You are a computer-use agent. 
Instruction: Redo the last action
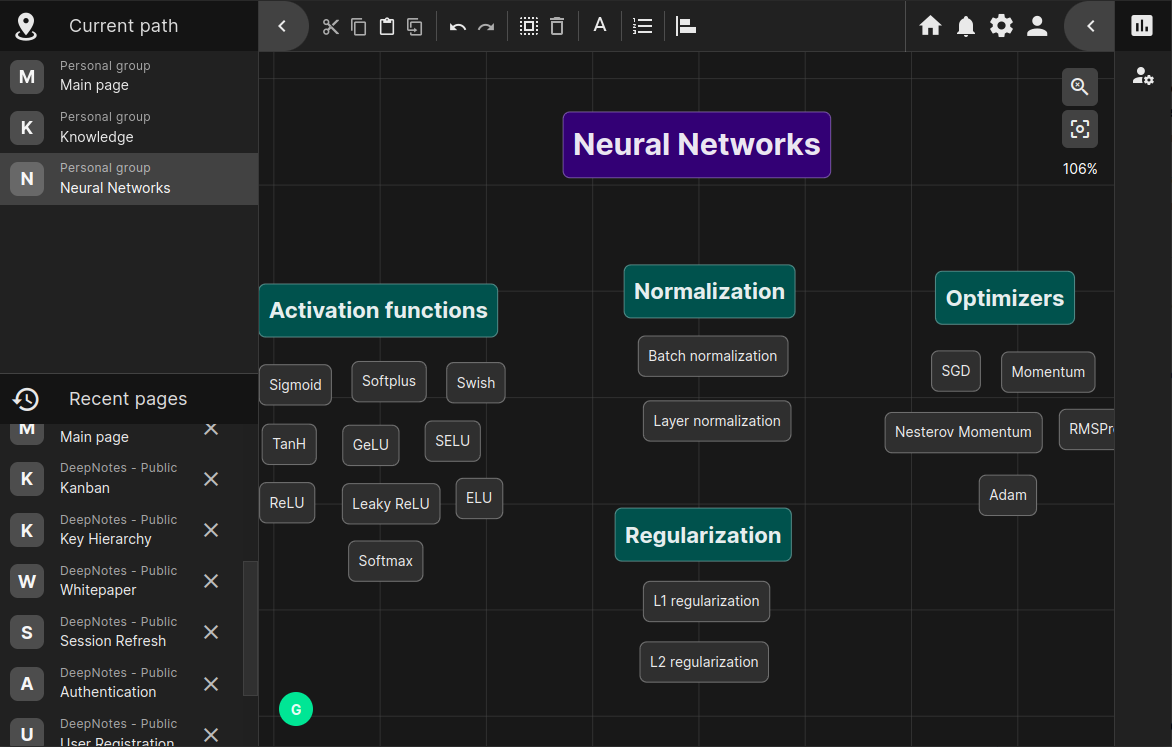click(486, 27)
